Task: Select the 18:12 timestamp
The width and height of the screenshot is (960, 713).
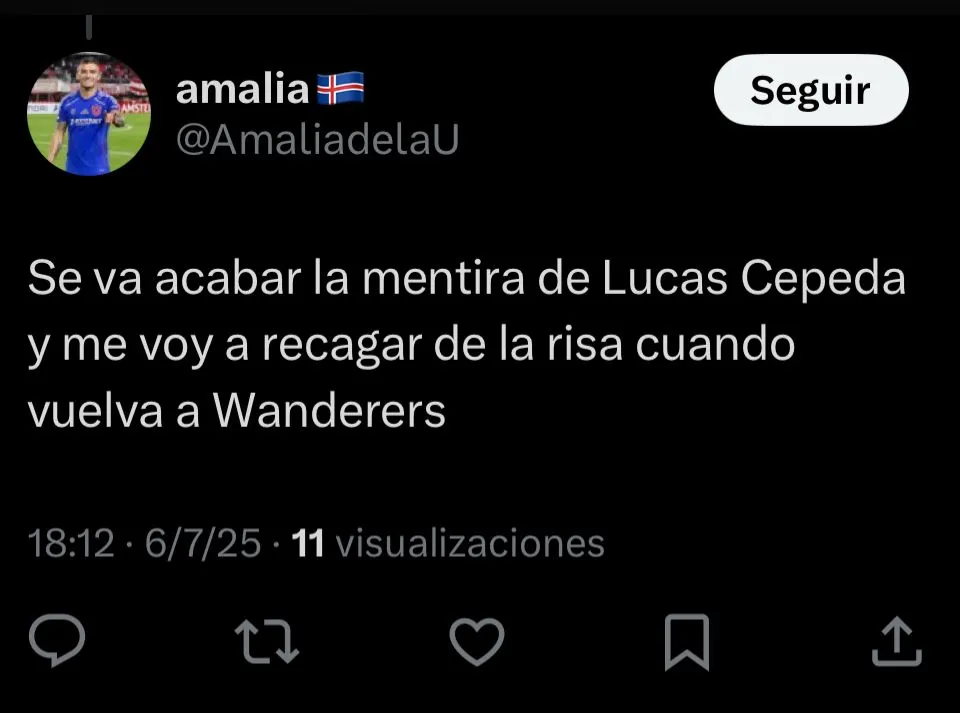Action: (71, 543)
